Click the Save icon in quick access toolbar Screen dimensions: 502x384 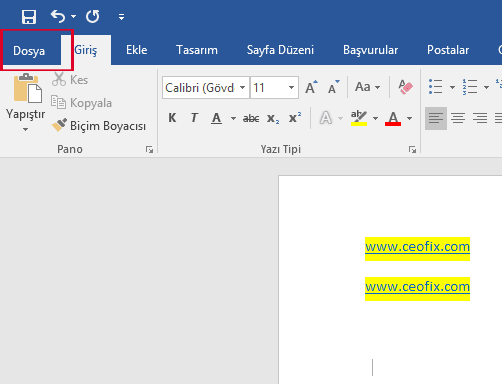click(29, 17)
